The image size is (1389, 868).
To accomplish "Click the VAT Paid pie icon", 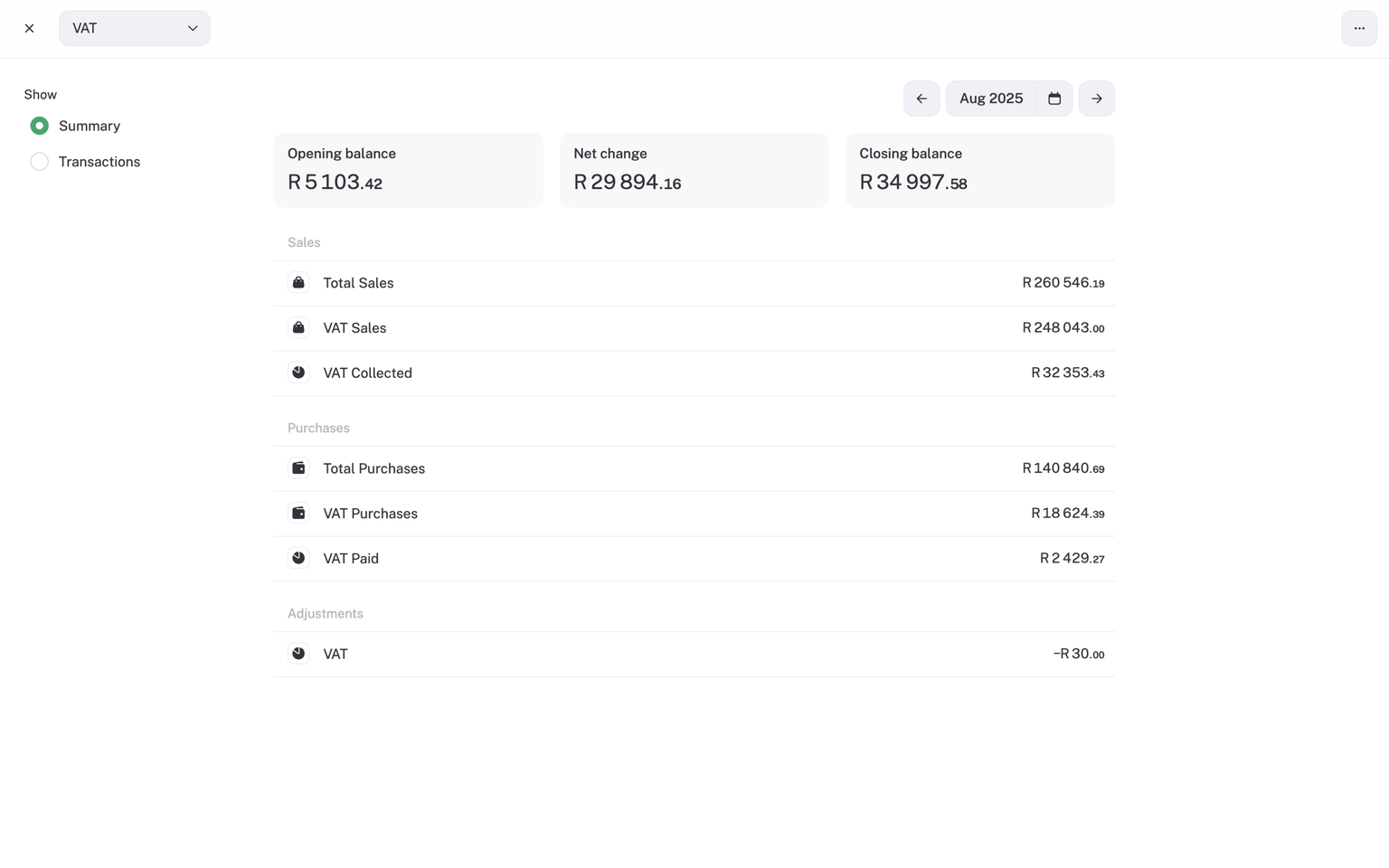I will (x=298, y=558).
